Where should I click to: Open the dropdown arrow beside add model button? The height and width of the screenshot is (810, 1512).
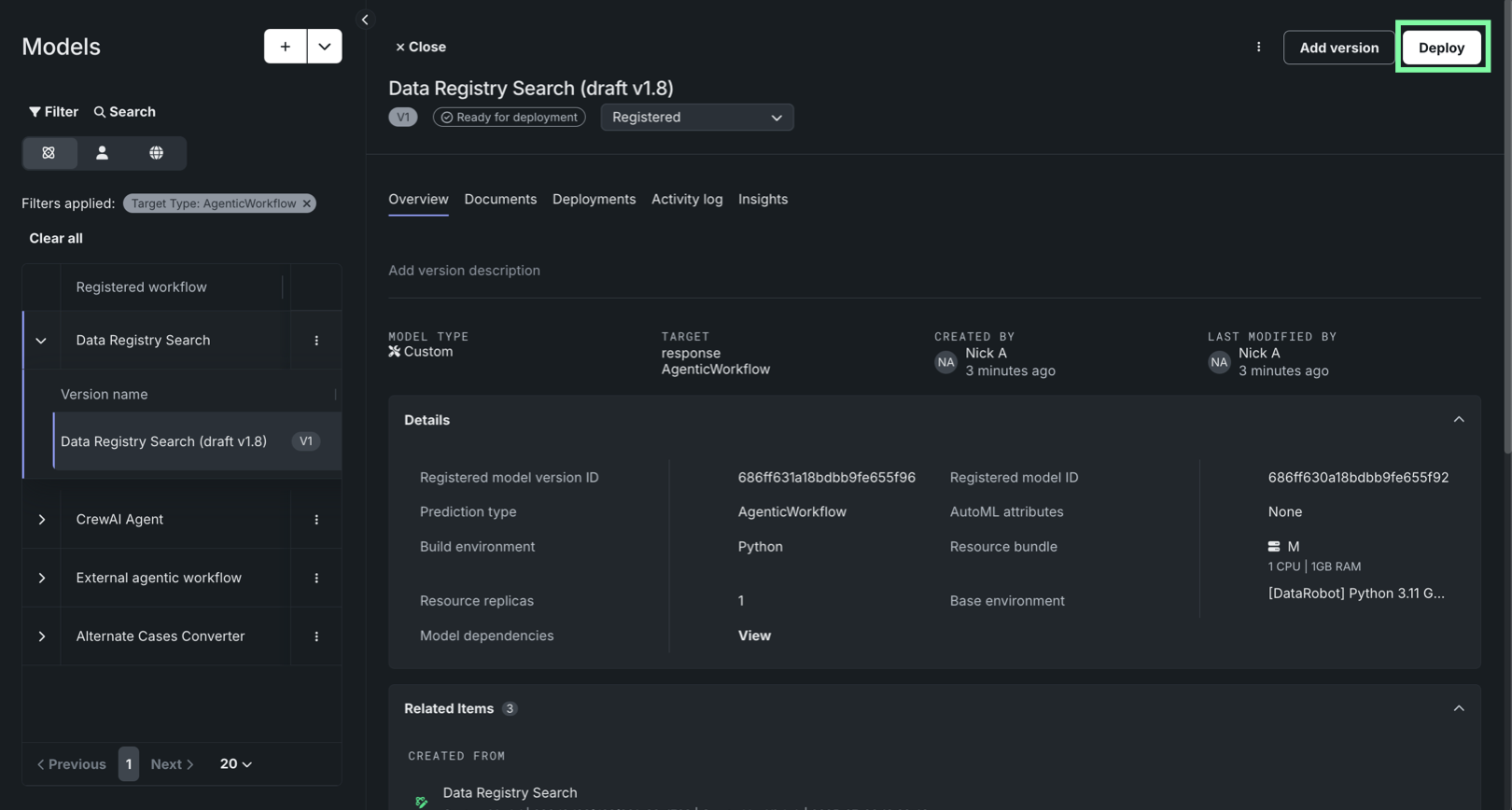click(324, 47)
